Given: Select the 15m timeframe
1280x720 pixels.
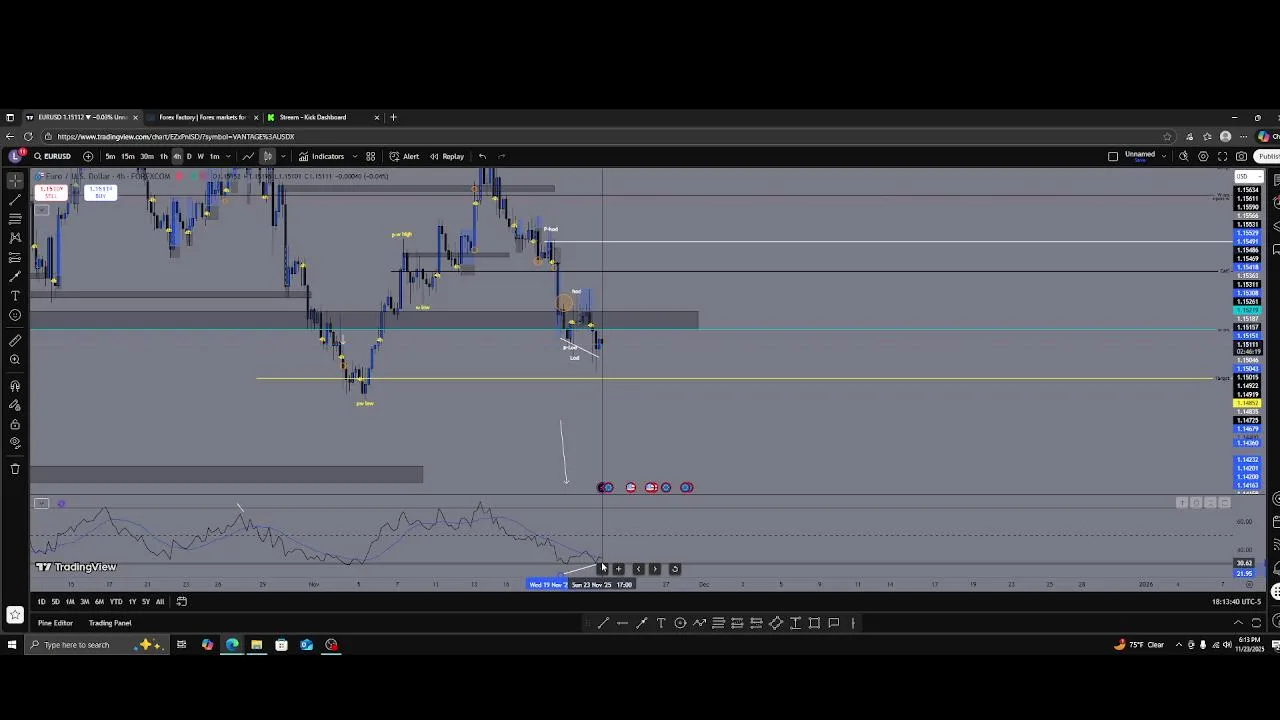Looking at the screenshot, I should point(128,156).
